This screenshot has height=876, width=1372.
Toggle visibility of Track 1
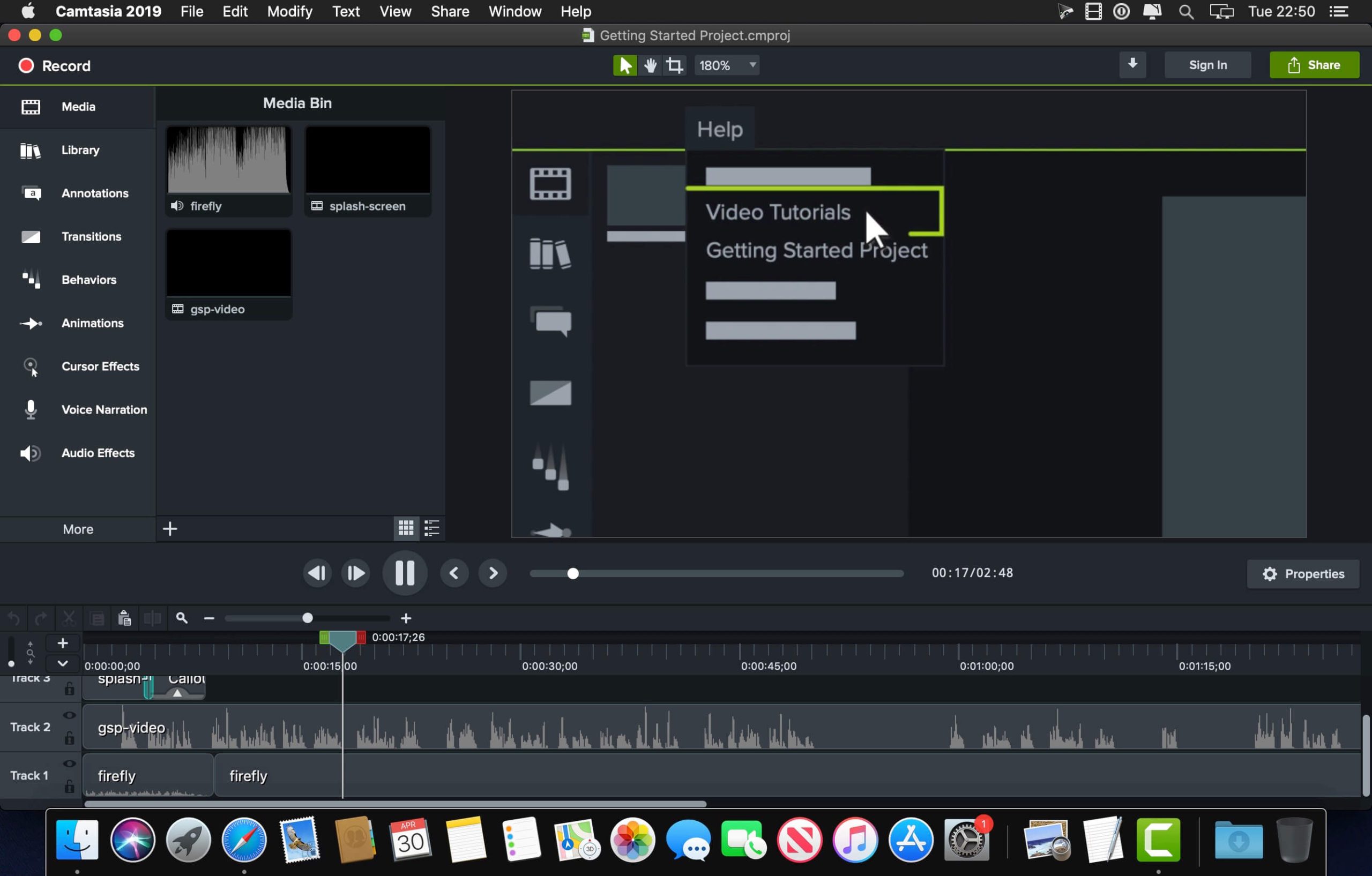click(70, 763)
